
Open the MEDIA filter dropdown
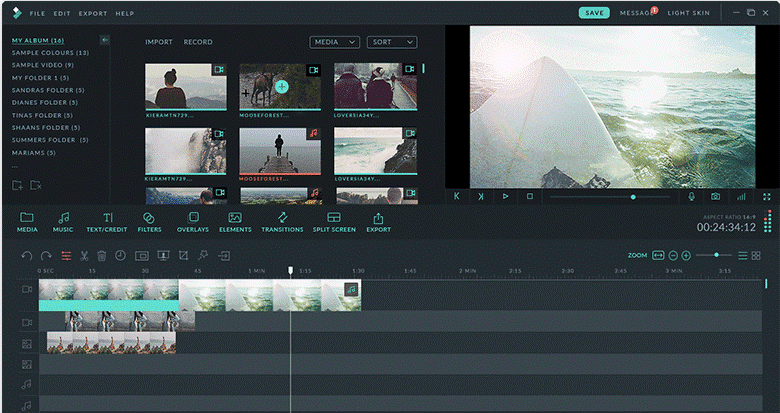click(x=334, y=42)
